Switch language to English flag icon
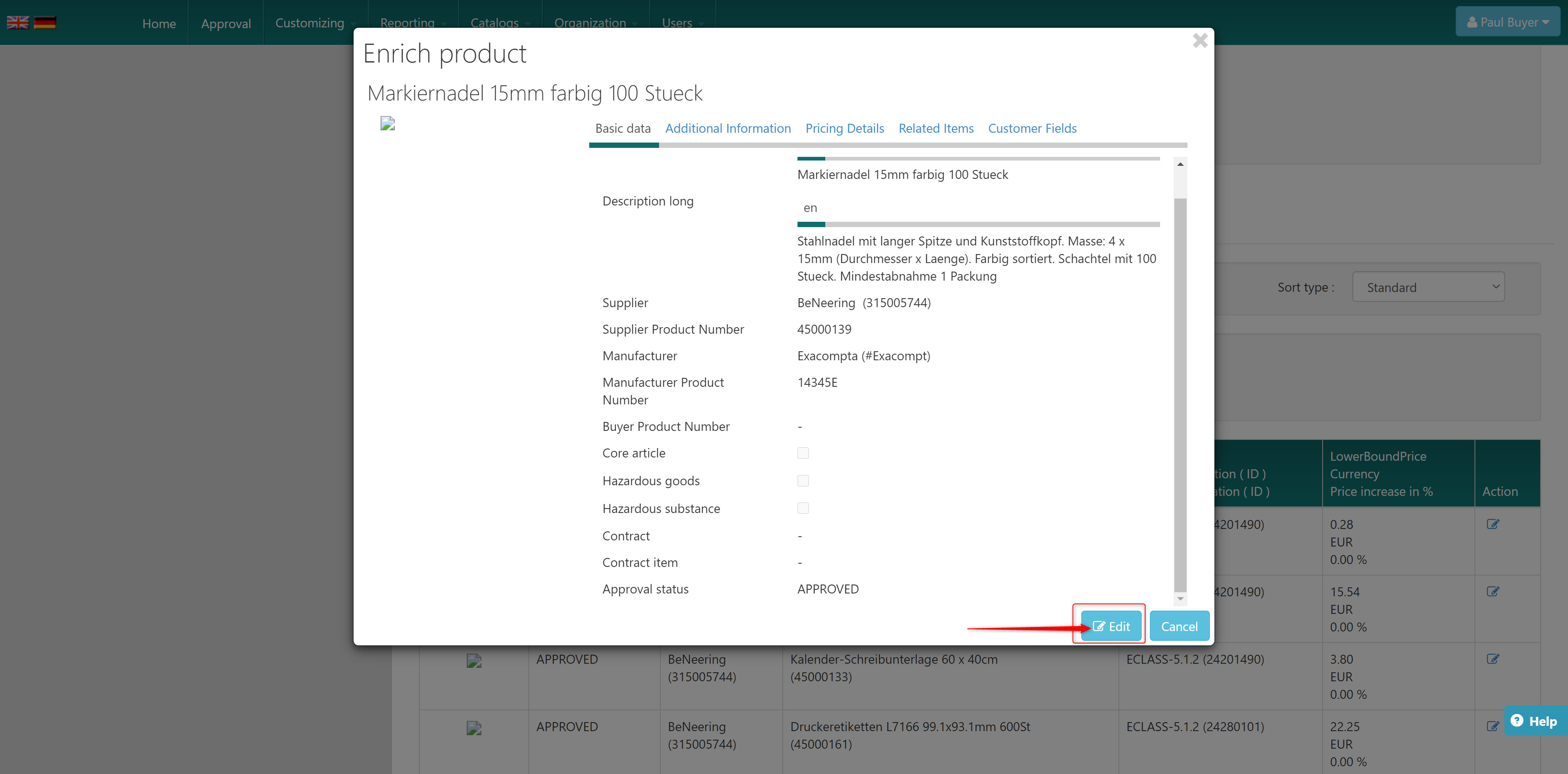The height and width of the screenshot is (774, 1568). [x=18, y=22]
